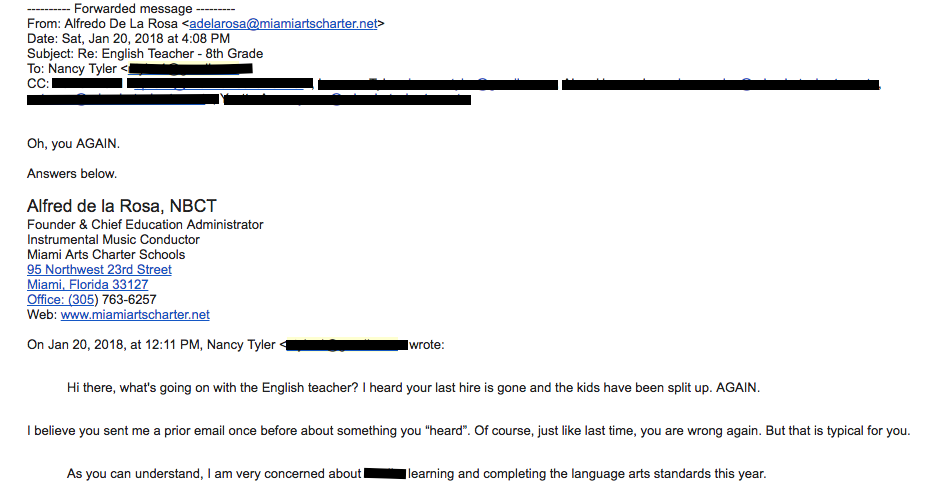Click "Miami Arts Charter Schools" in the signature

(106, 255)
